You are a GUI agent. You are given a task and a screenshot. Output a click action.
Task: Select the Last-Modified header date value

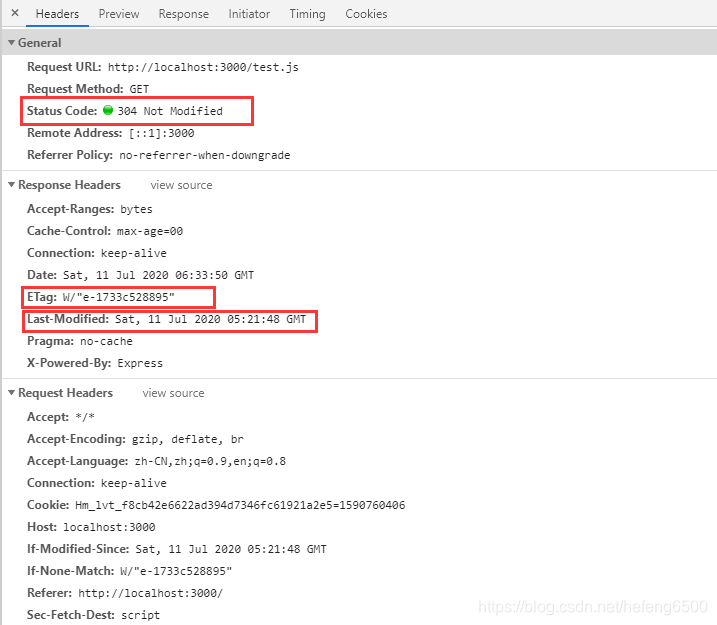(x=210, y=319)
